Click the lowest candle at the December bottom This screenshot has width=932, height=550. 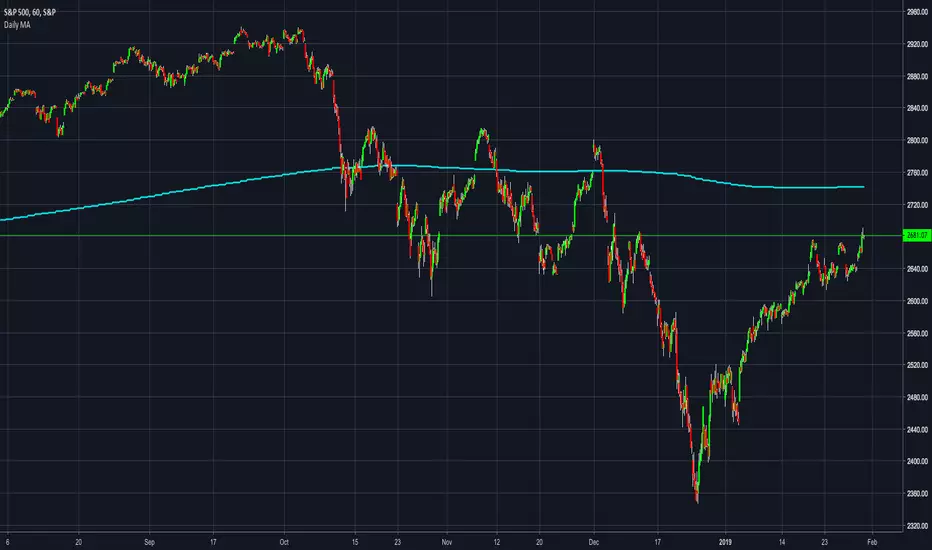(x=696, y=497)
